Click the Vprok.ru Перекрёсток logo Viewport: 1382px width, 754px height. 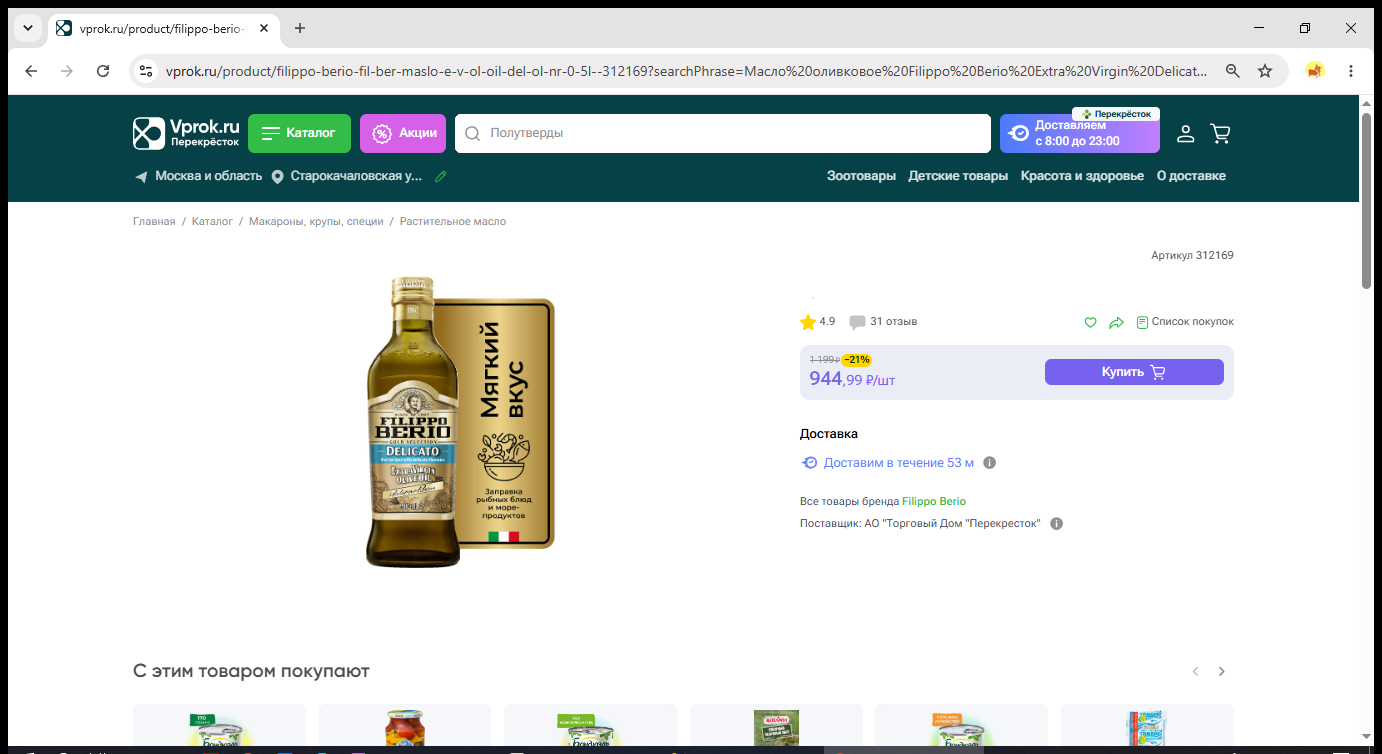186,133
